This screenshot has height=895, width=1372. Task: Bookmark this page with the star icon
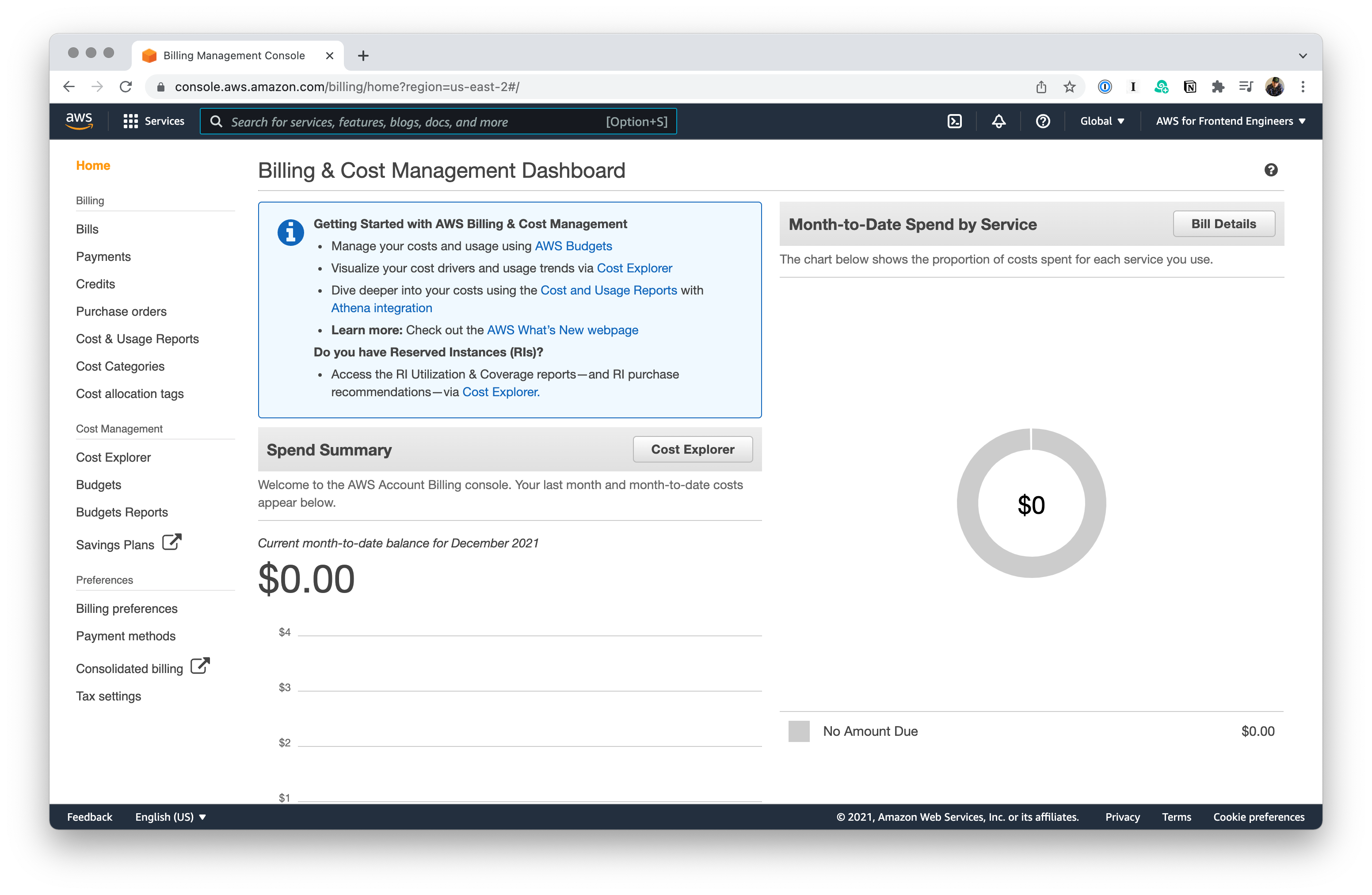1069,87
